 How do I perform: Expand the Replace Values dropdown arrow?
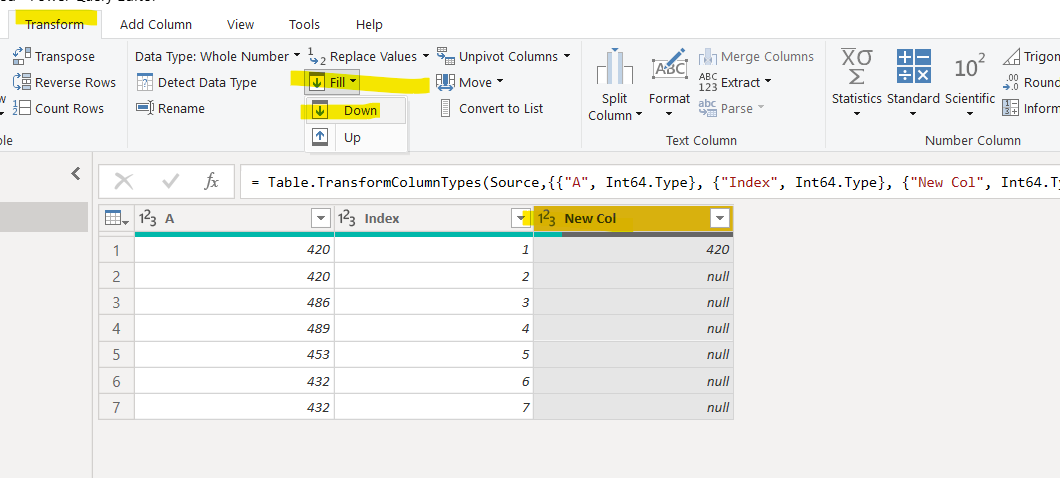click(x=425, y=56)
